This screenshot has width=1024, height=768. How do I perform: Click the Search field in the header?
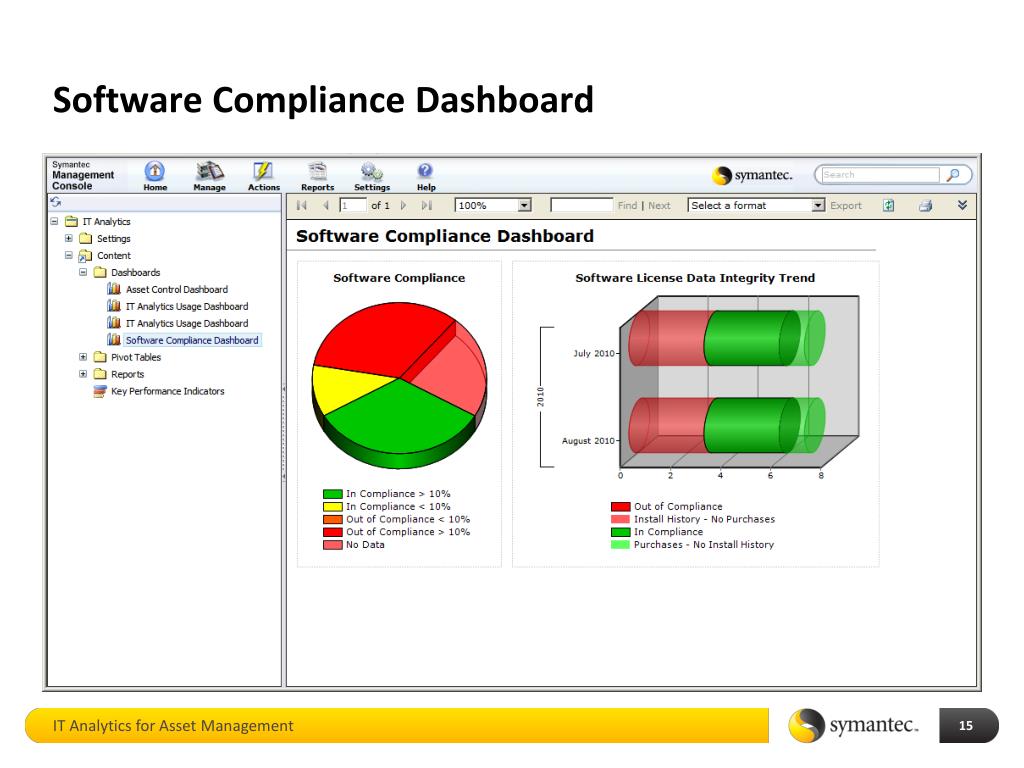[x=880, y=174]
